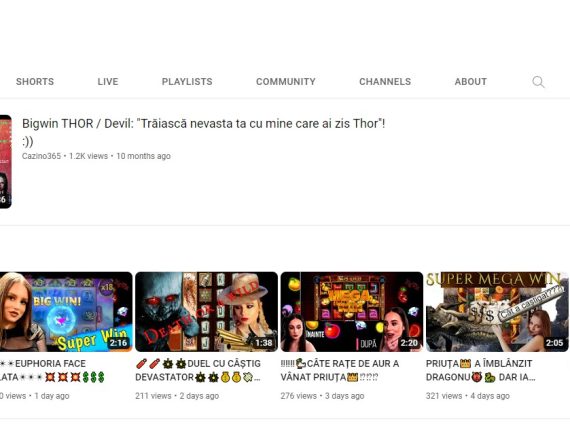Switch to the LIVE tab
This screenshot has height=430, width=570.
tap(108, 81)
